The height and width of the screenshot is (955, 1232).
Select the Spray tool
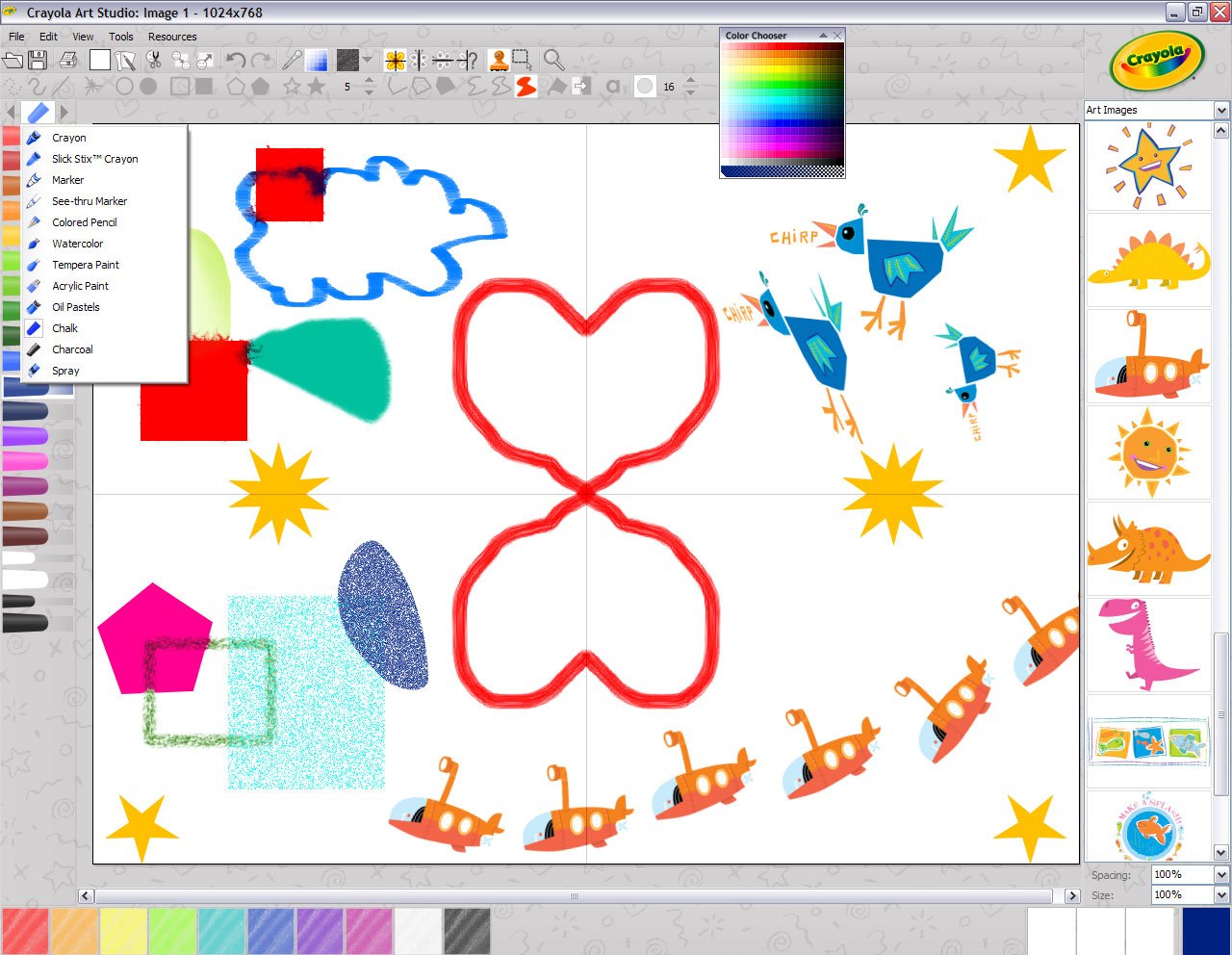point(67,370)
